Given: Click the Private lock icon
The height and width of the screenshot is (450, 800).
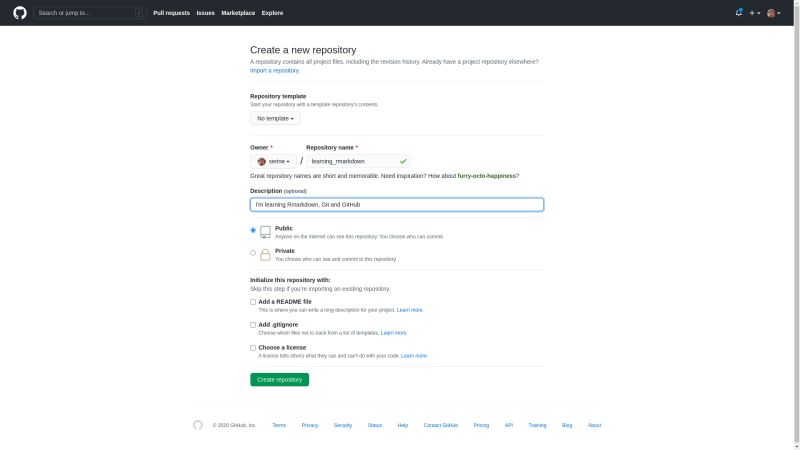Looking at the screenshot, I should (265, 255).
